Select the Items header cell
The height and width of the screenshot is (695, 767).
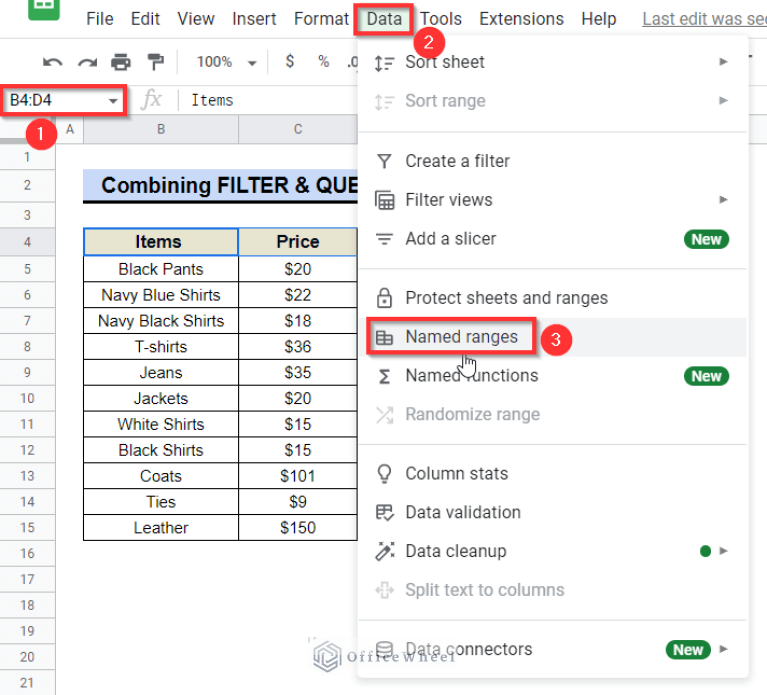point(161,242)
